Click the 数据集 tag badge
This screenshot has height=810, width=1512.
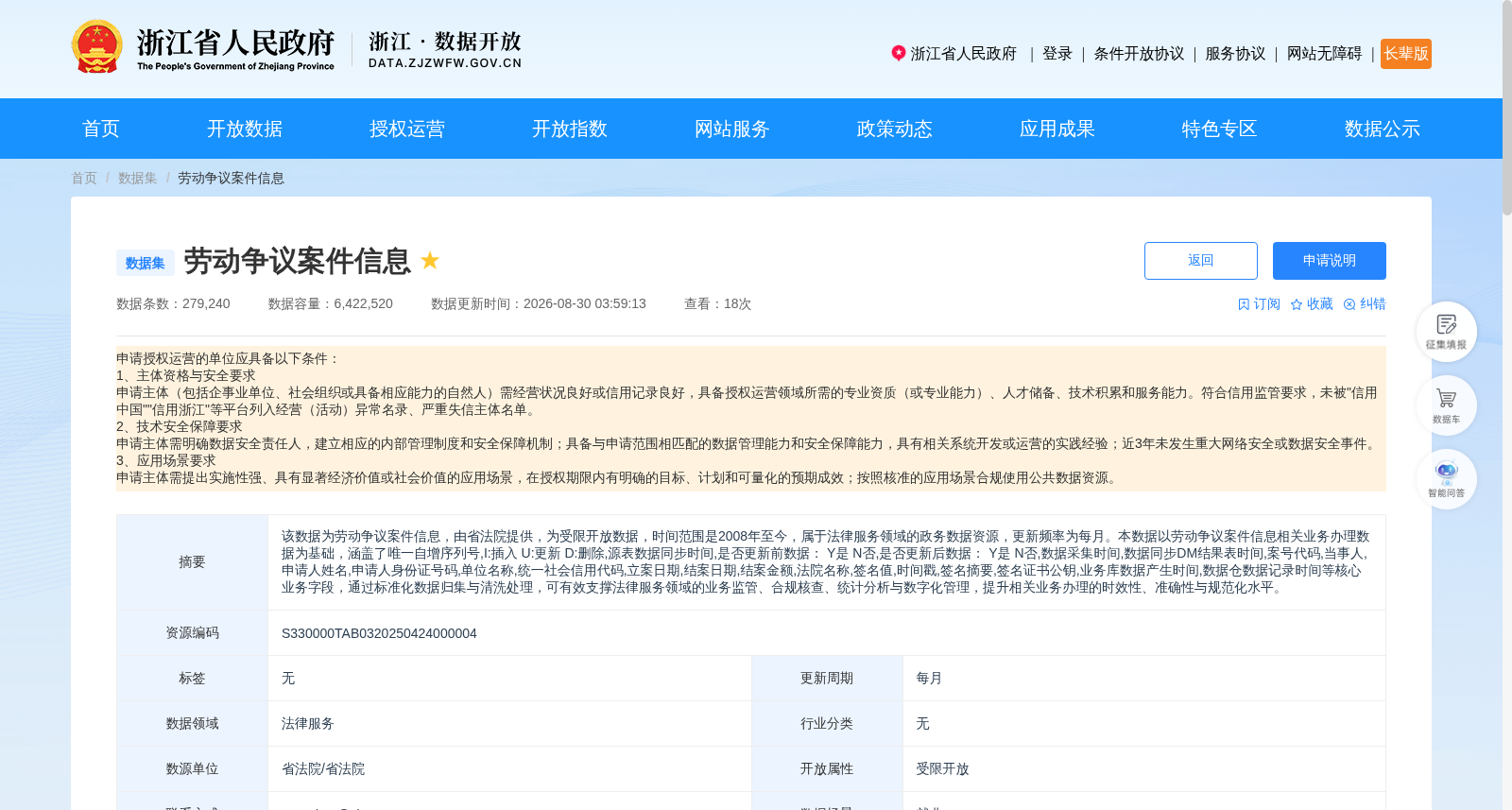coord(146,263)
